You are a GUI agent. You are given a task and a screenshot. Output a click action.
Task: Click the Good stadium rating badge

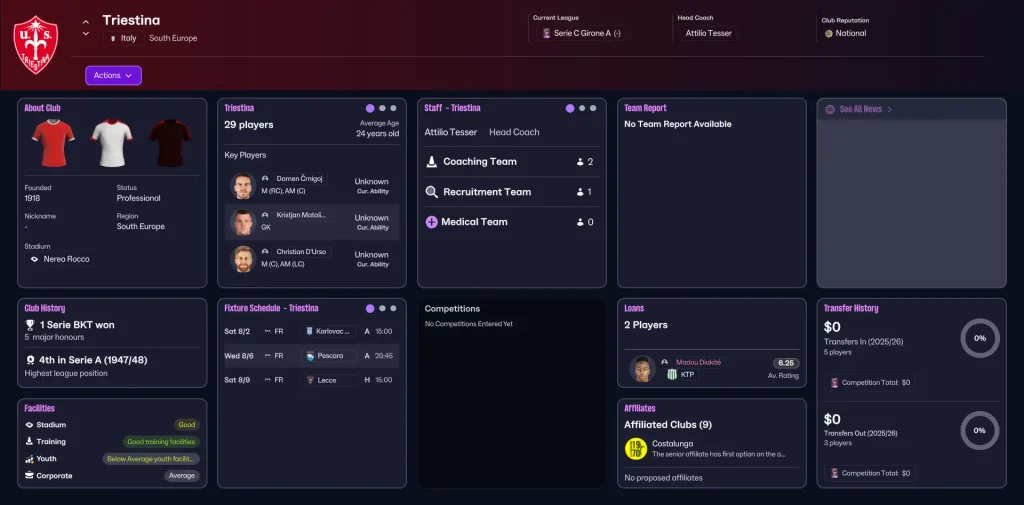(x=187, y=425)
